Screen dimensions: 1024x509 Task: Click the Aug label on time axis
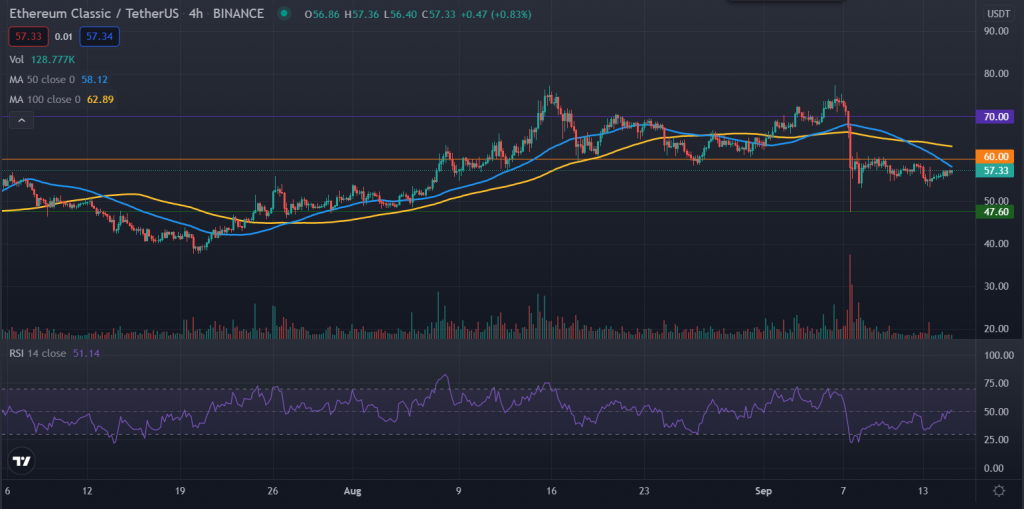[x=351, y=491]
